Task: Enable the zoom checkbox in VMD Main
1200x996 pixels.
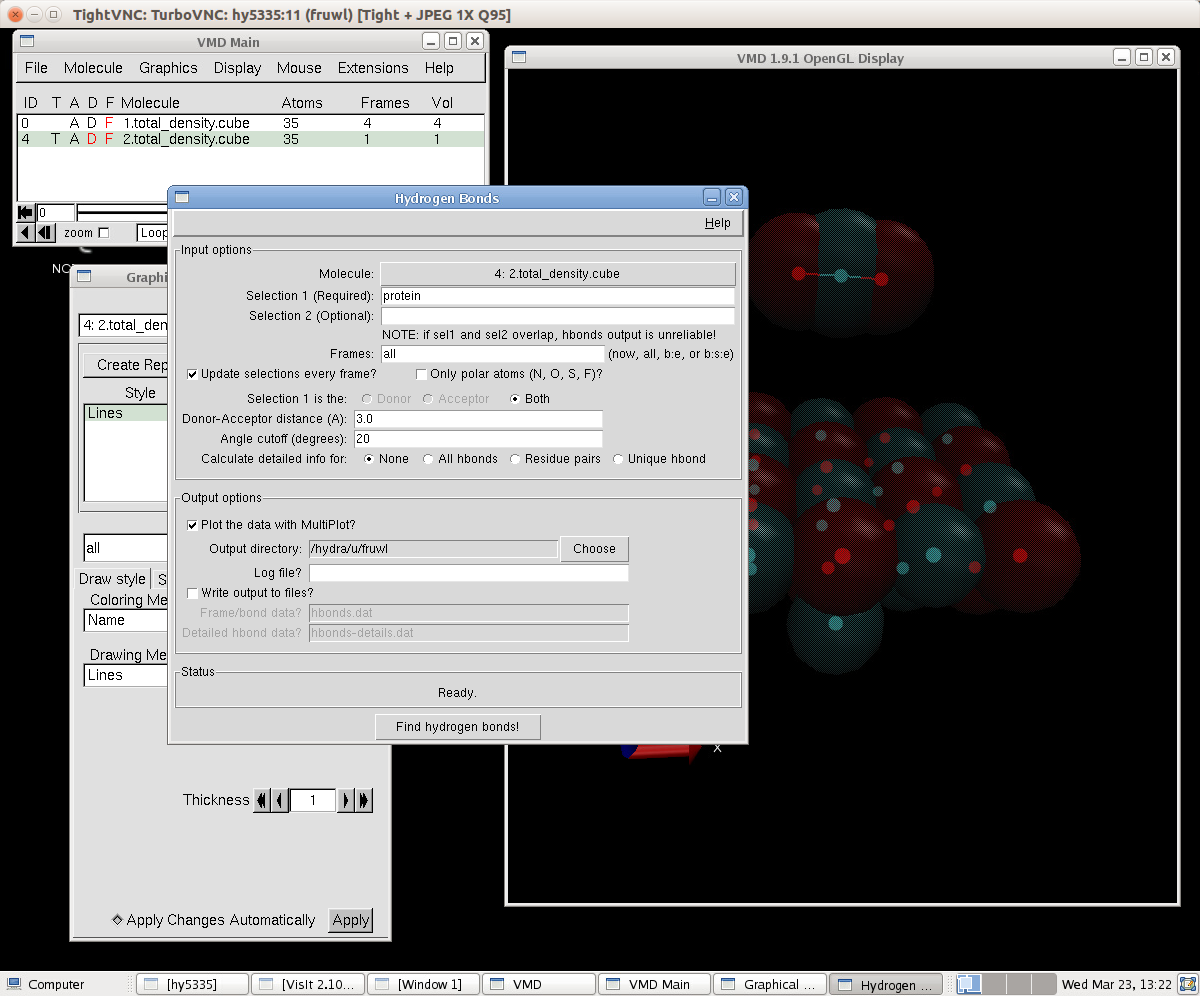Action: point(103,233)
